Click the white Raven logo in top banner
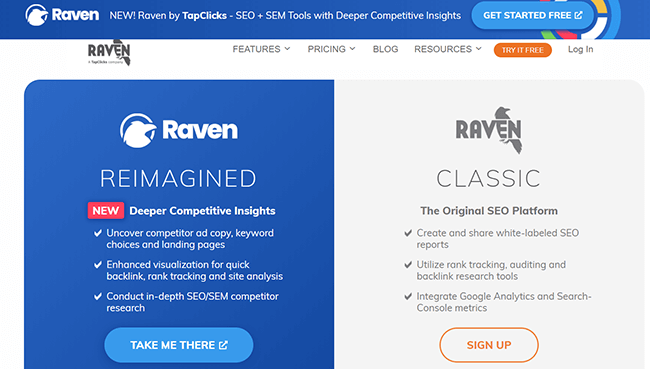Viewport: 650px width, 369px height. 62,15
